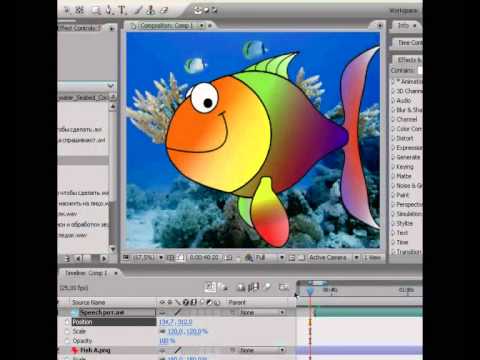Expand the Audio effects category
This screenshot has height=360, width=480.
tap(393, 100)
